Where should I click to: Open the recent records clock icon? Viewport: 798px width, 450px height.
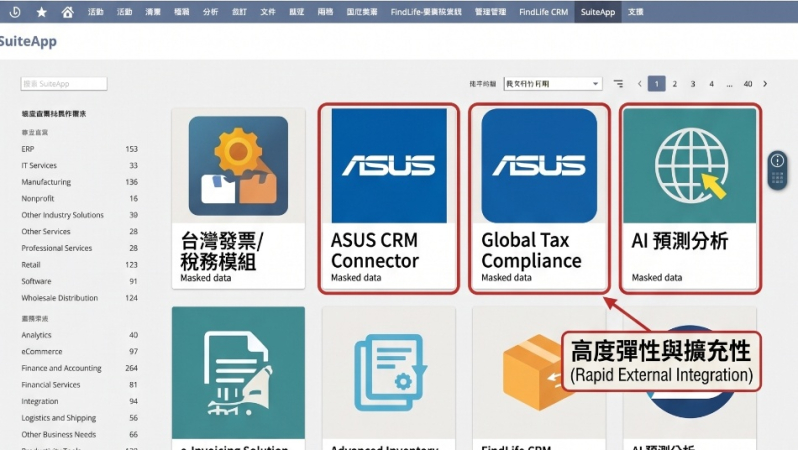point(15,12)
